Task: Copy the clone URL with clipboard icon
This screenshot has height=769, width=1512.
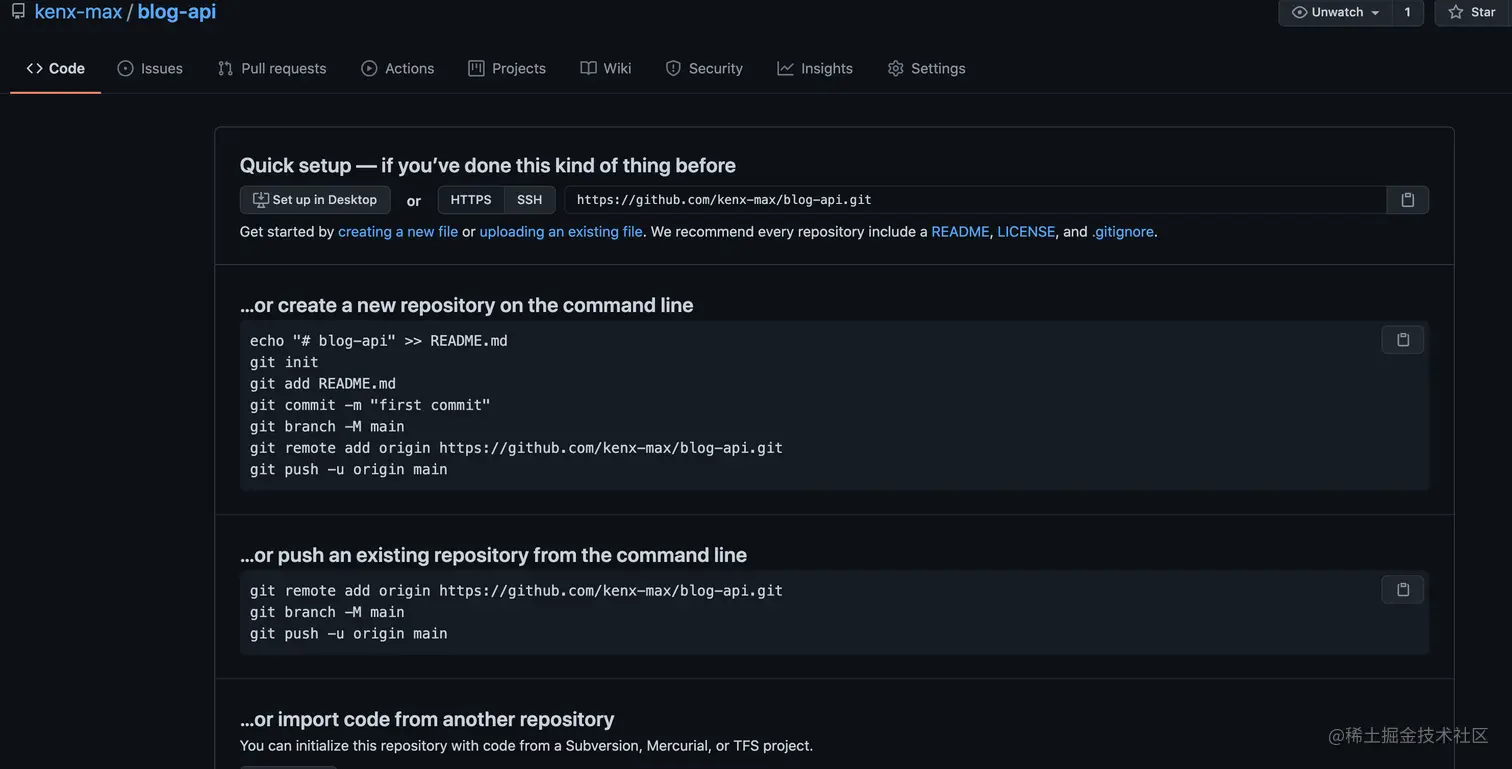Action: click(x=1408, y=200)
